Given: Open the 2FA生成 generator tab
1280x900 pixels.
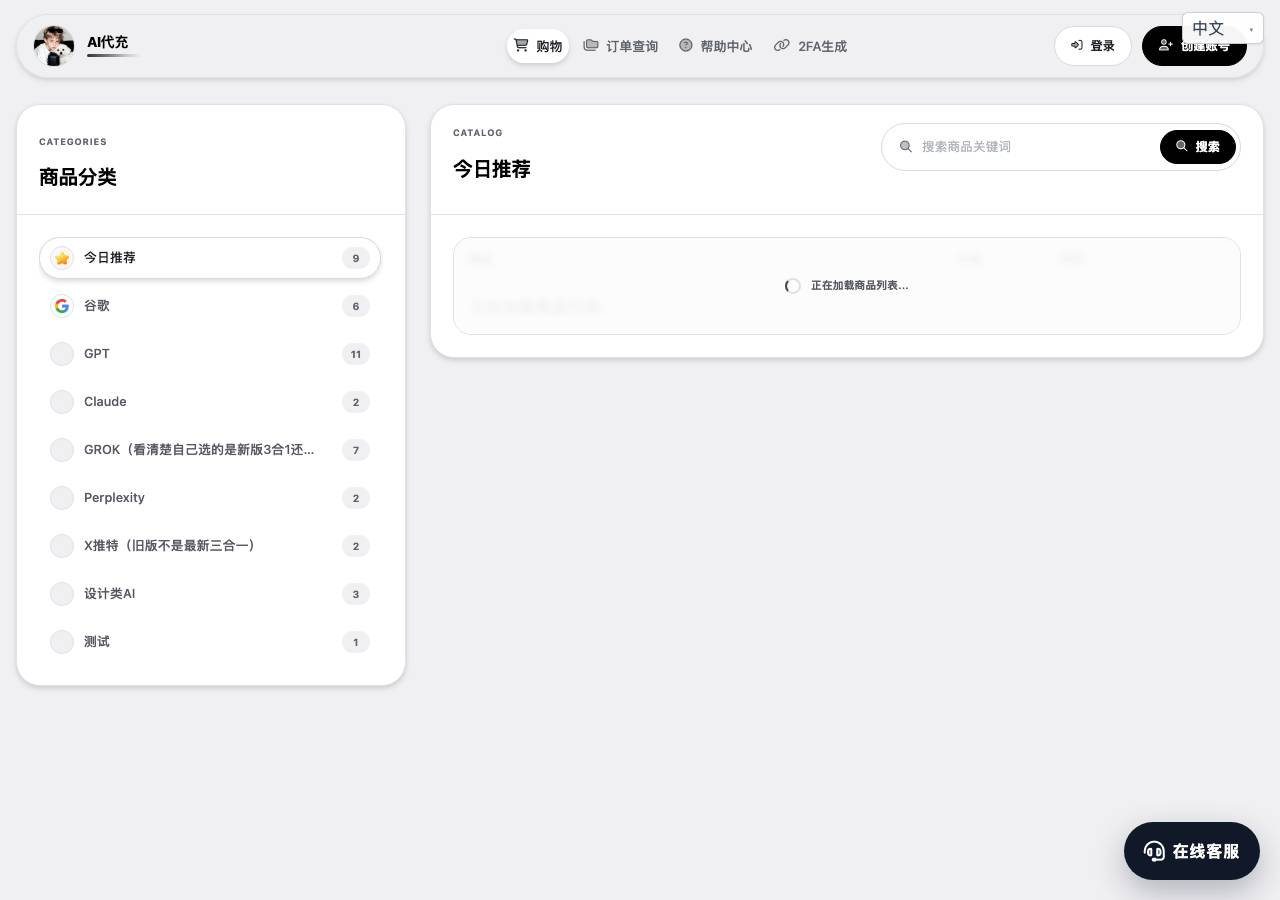Looking at the screenshot, I should 811,46.
